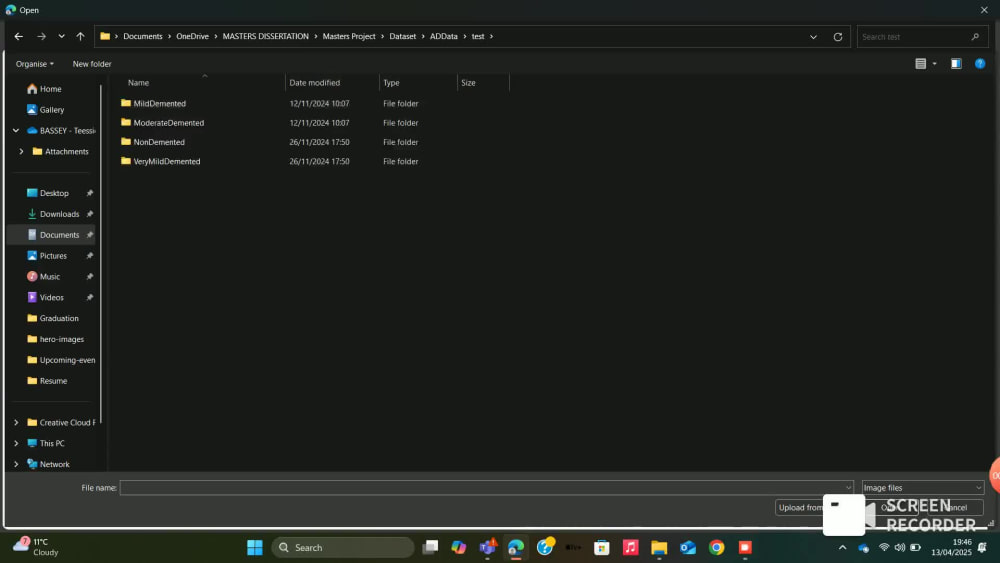
Task: Click the OneDrive breadcrumb segment
Action: tap(193, 36)
